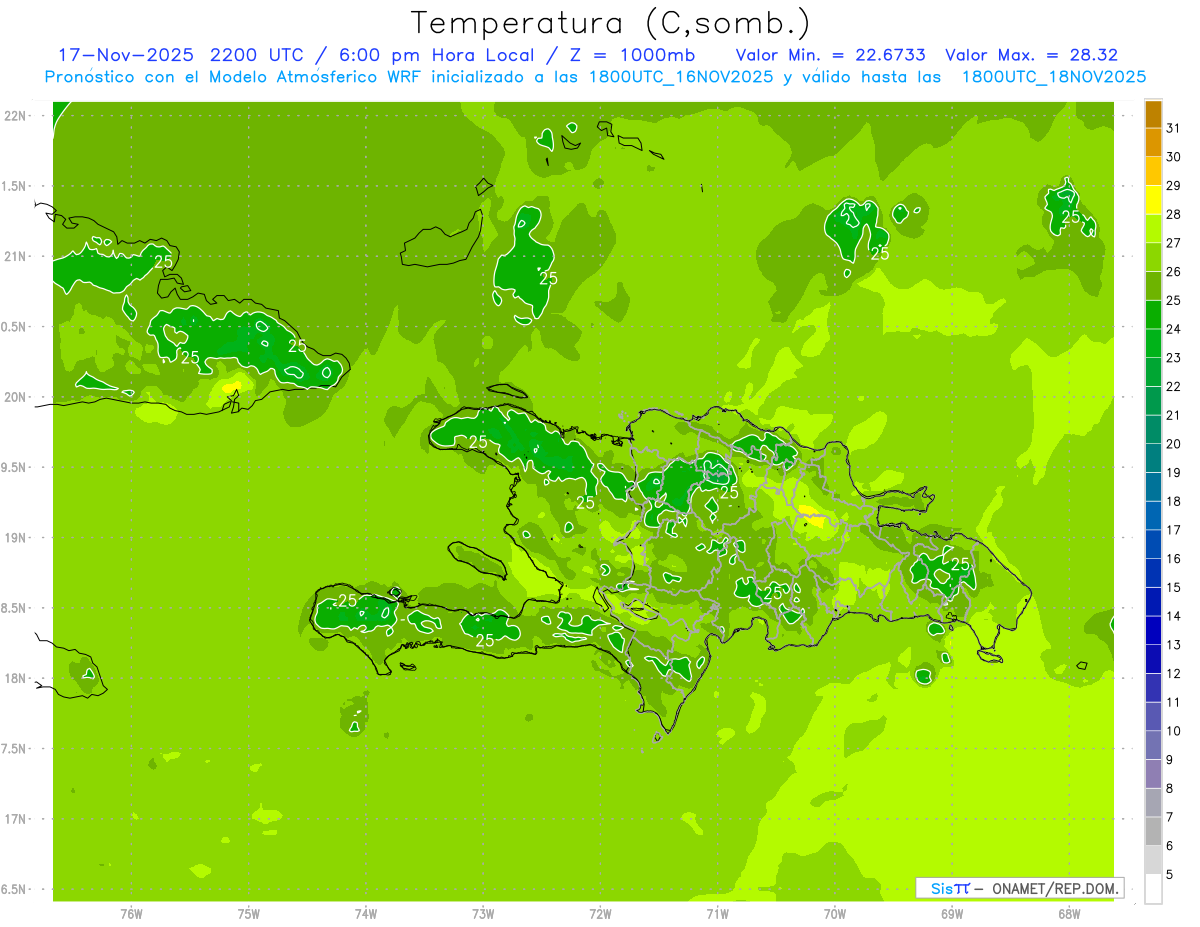This screenshot has width=1200, height=927.
Task: Click the '25' contour label near 68W, 21N
Action: tap(1071, 217)
